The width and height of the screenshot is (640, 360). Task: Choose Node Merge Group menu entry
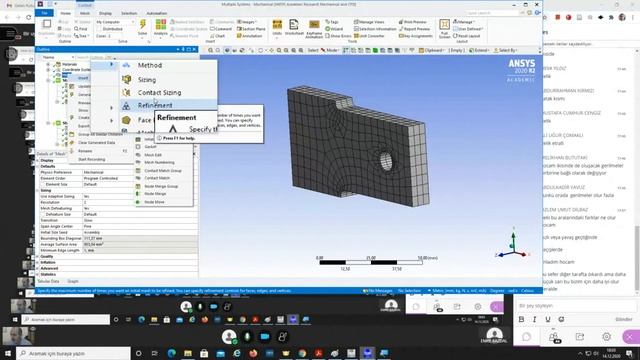tap(161, 186)
